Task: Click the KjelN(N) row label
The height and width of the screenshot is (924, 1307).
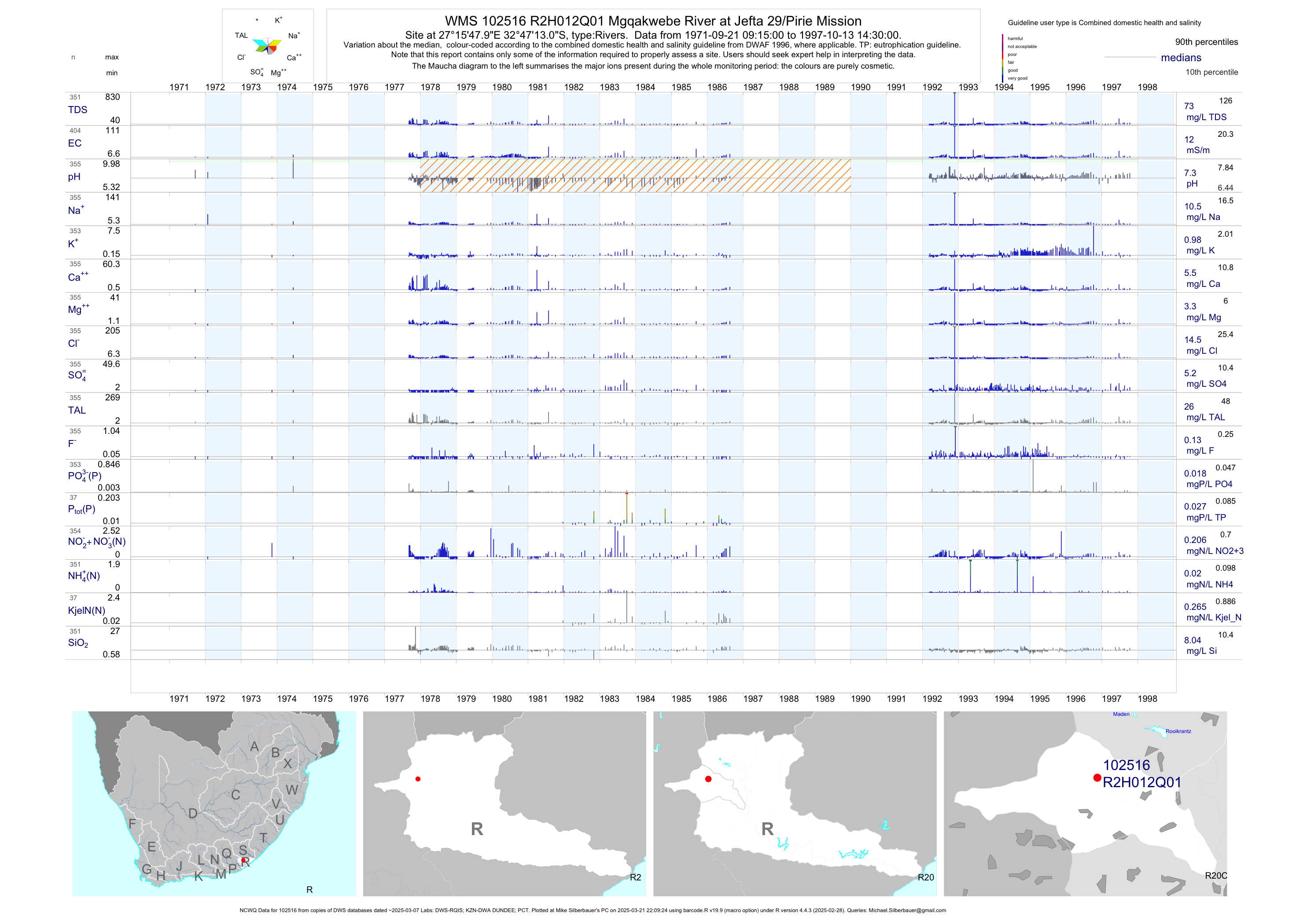Action: pyautogui.click(x=87, y=611)
